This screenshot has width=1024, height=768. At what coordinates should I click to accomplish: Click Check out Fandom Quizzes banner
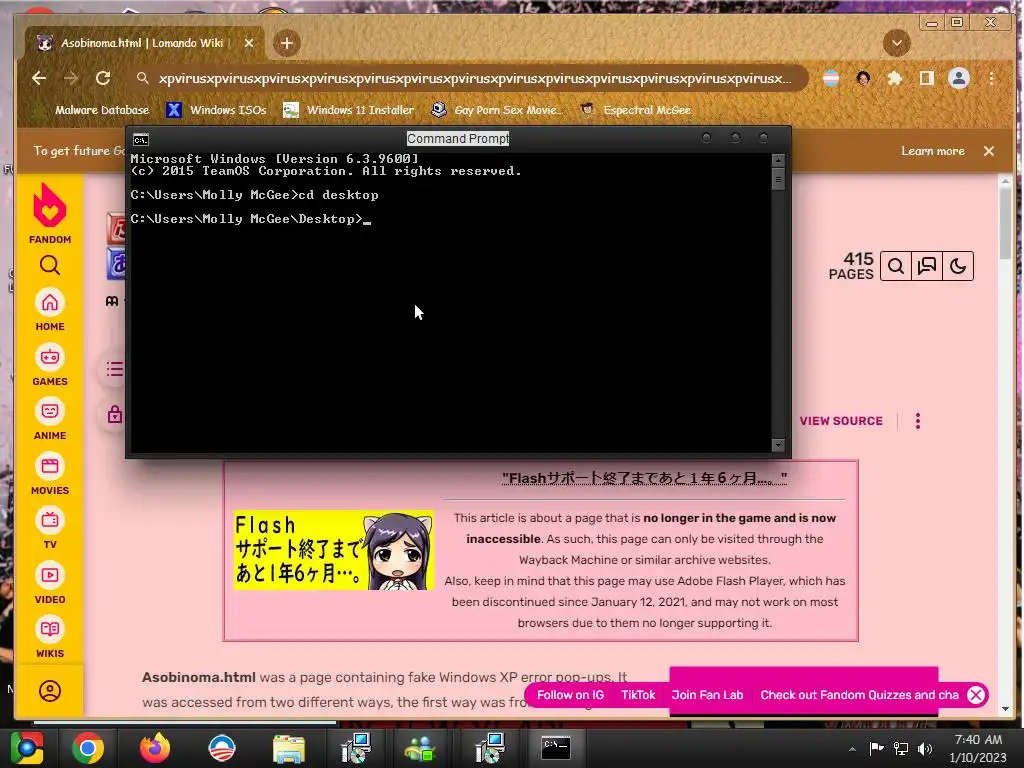[x=859, y=695]
